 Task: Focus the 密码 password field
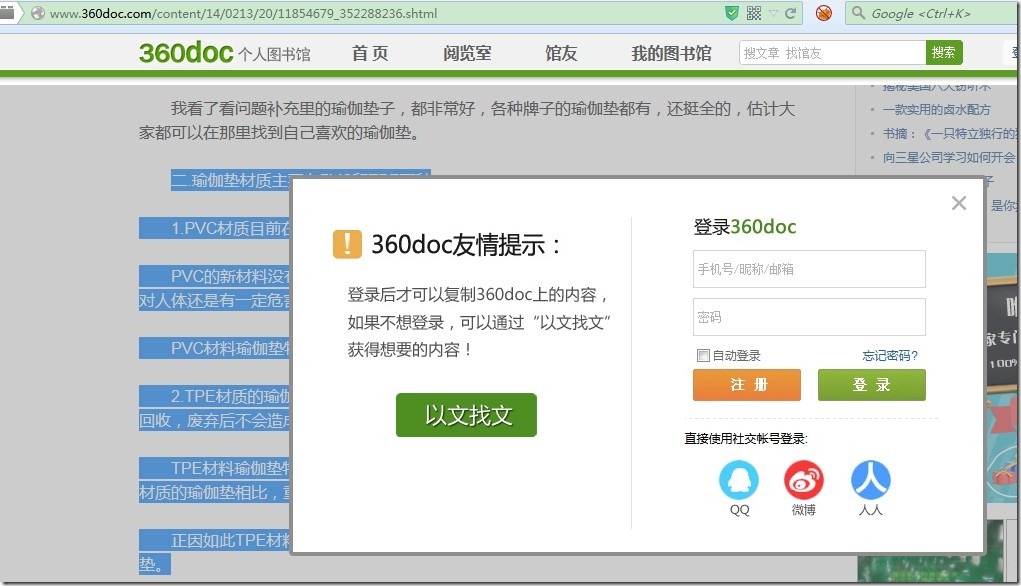click(809, 317)
